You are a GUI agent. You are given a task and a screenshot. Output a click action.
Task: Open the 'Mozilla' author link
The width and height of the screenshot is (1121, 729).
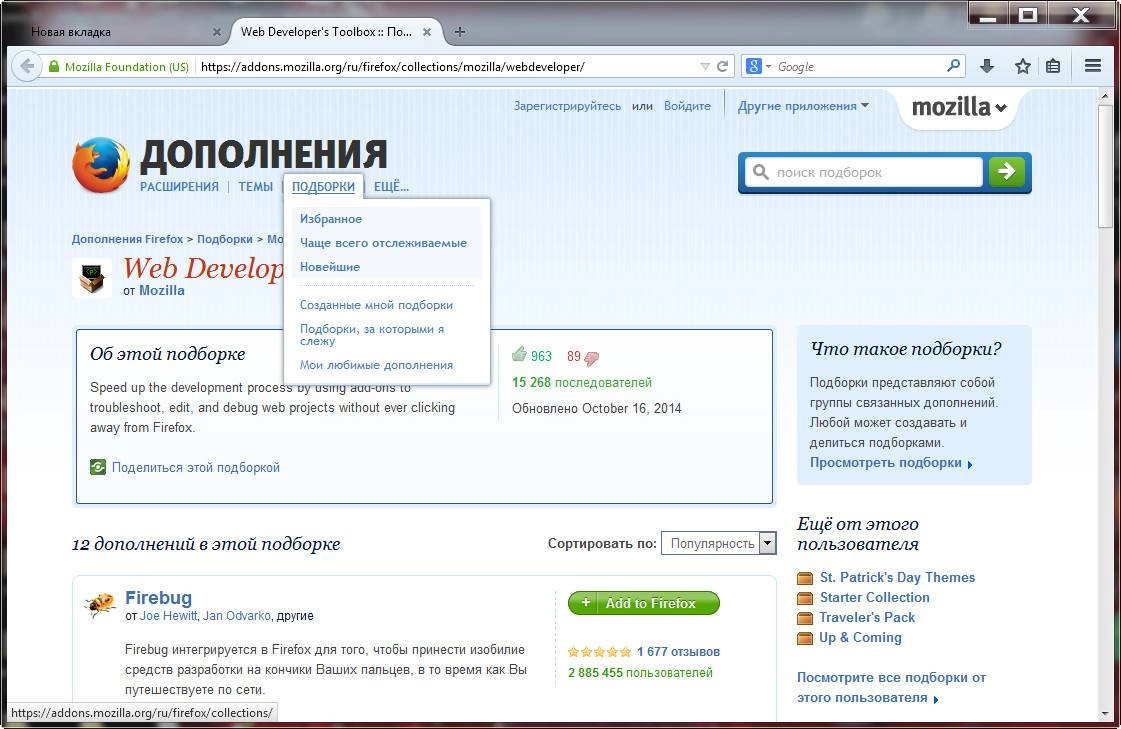point(162,290)
